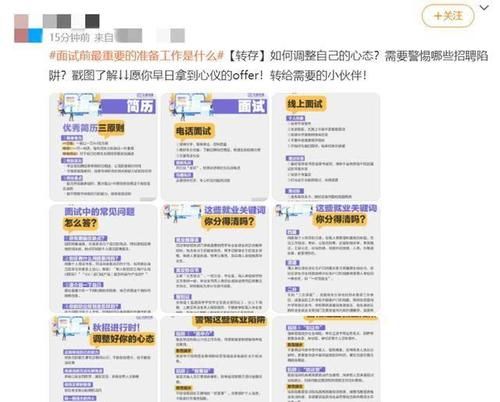Image resolution: width=500 pixels, height=402 pixels.
Task: Open the 面试 电话面试 image
Action: pos(215,147)
